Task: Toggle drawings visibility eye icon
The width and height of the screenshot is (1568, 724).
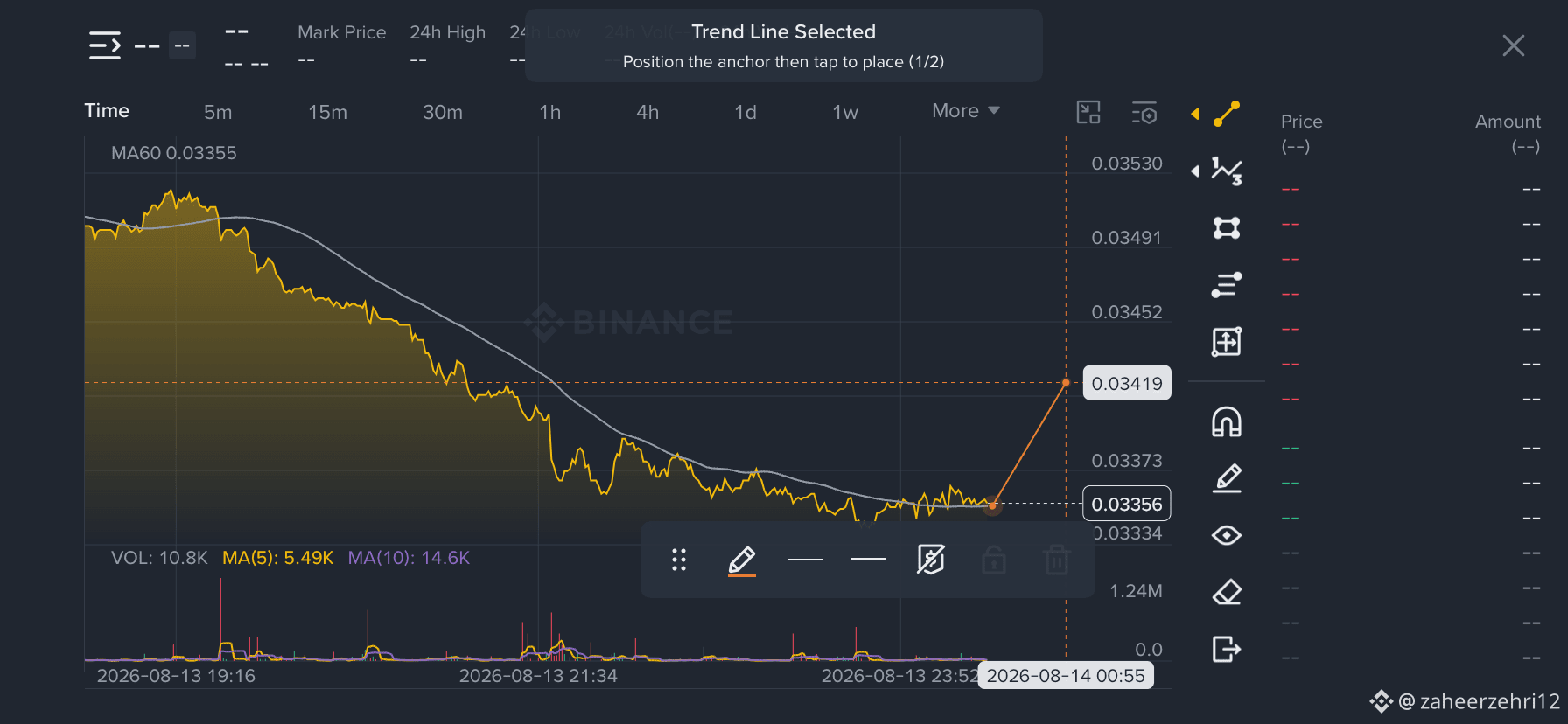Action: pos(1227,535)
